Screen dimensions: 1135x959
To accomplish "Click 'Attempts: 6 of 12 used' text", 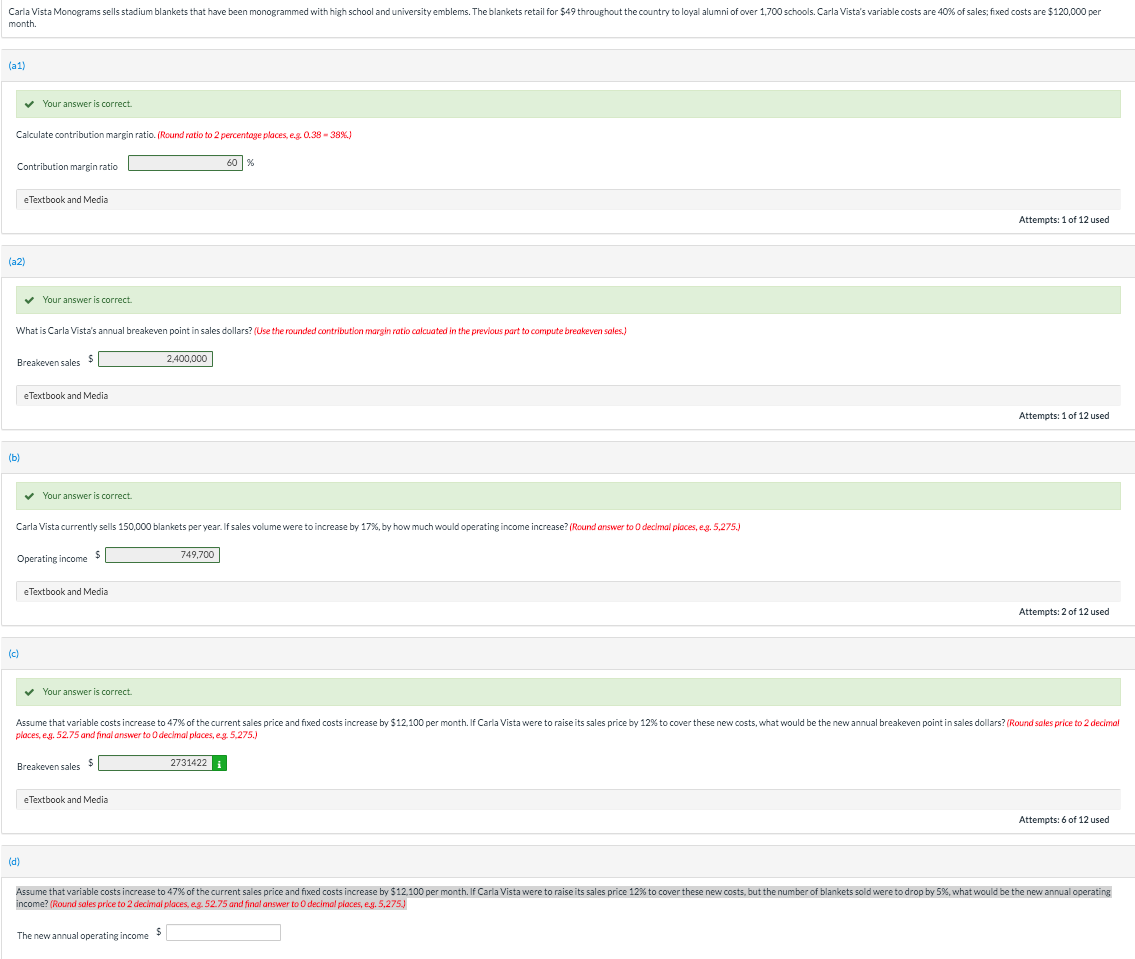I will point(1063,820).
